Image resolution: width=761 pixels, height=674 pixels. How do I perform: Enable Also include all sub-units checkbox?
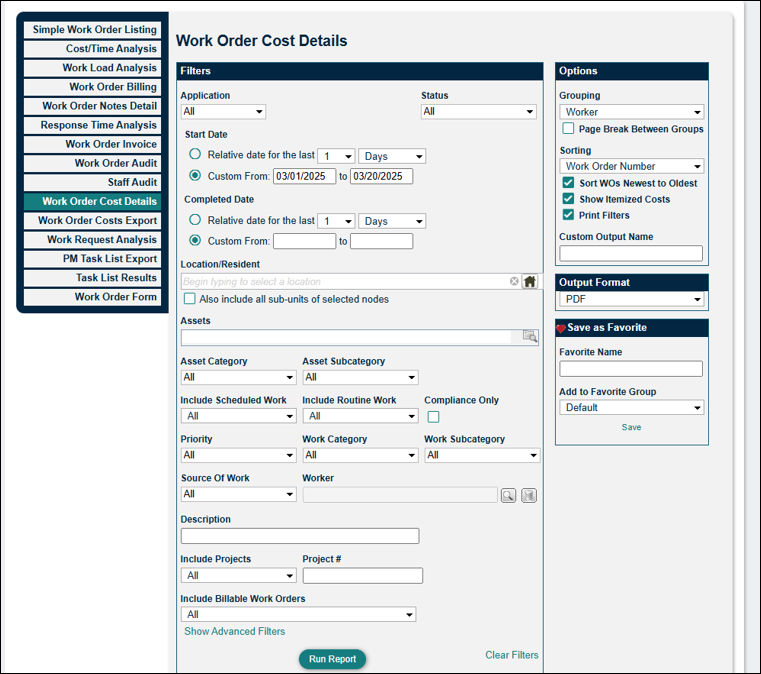click(190, 298)
